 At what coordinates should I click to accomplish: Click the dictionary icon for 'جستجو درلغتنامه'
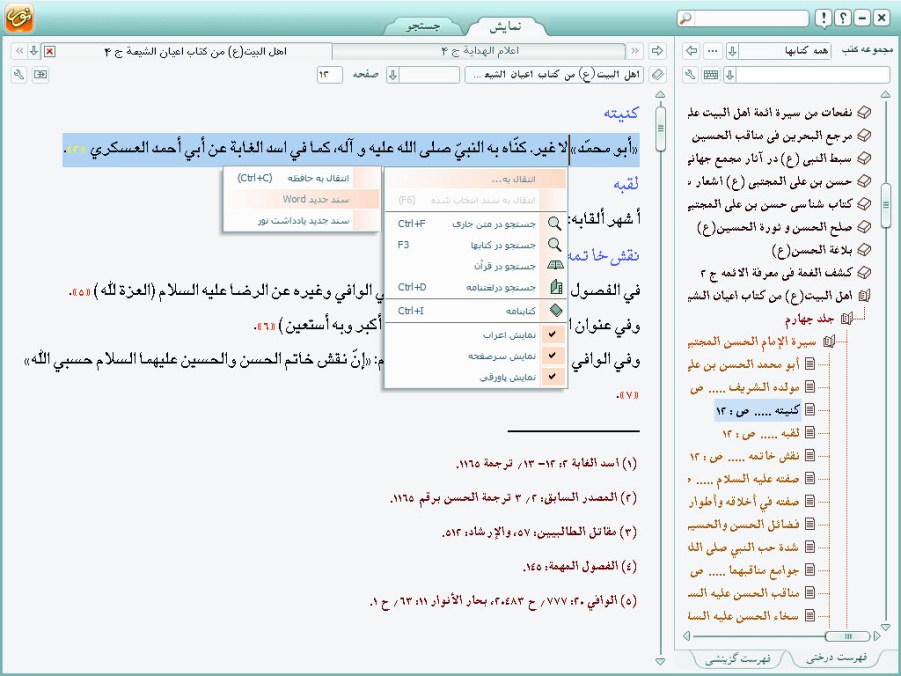click(x=555, y=287)
